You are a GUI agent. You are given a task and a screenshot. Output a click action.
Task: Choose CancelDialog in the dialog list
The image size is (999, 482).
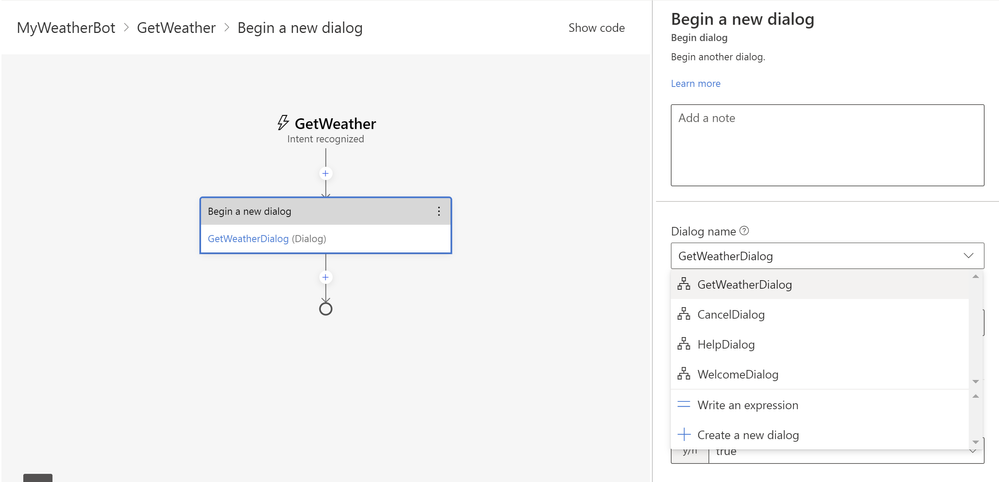coord(730,315)
